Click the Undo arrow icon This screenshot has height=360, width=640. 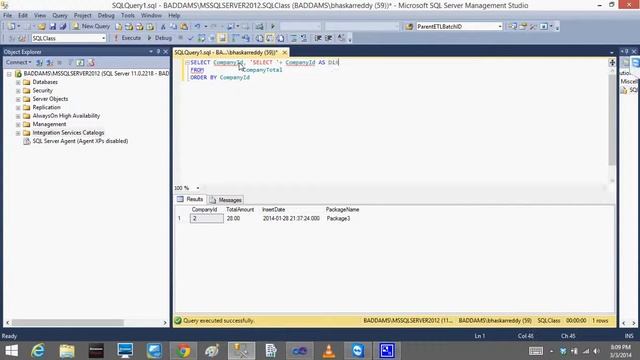point(197,27)
